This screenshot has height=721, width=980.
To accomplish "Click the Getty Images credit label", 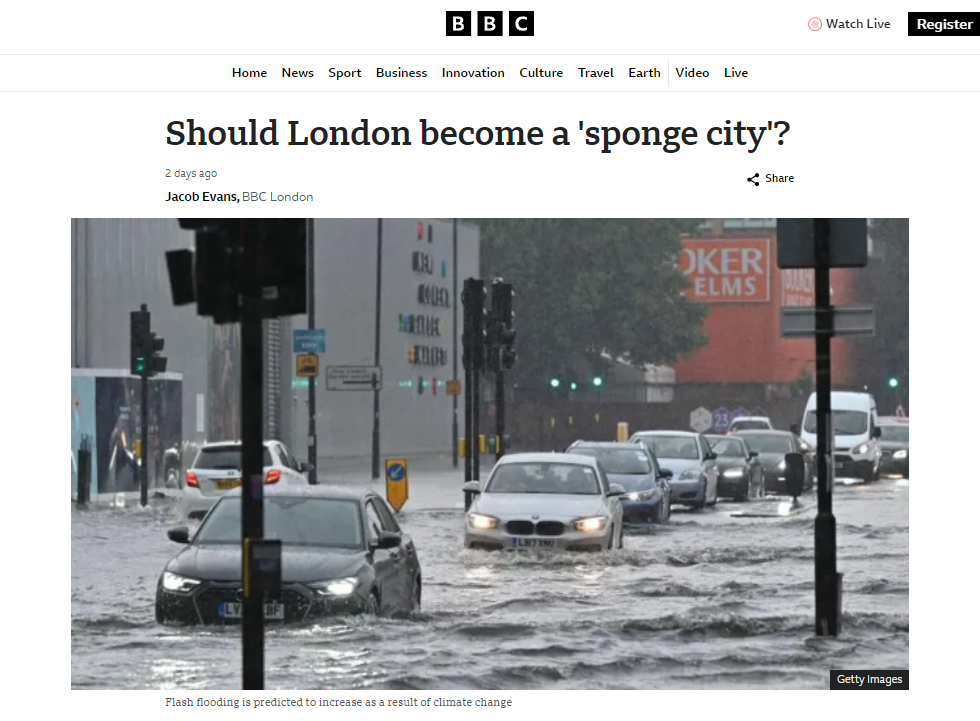I will (x=869, y=679).
